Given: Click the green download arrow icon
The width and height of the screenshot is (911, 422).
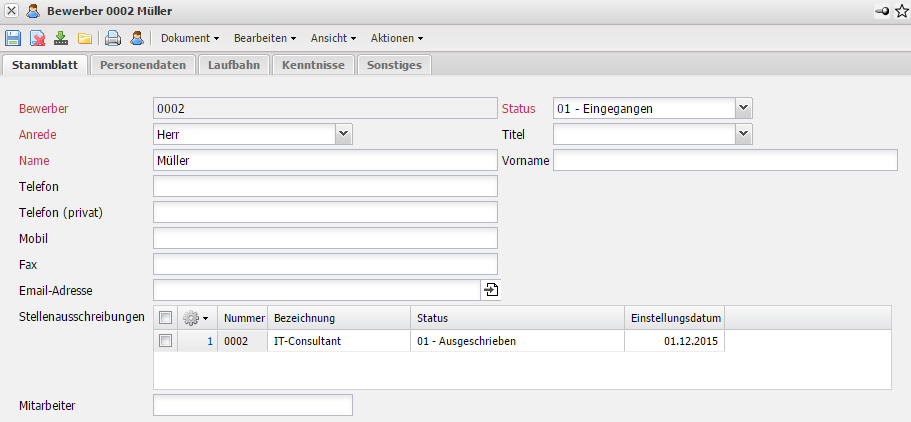Looking at the screenshot, I should coord(61,38).
